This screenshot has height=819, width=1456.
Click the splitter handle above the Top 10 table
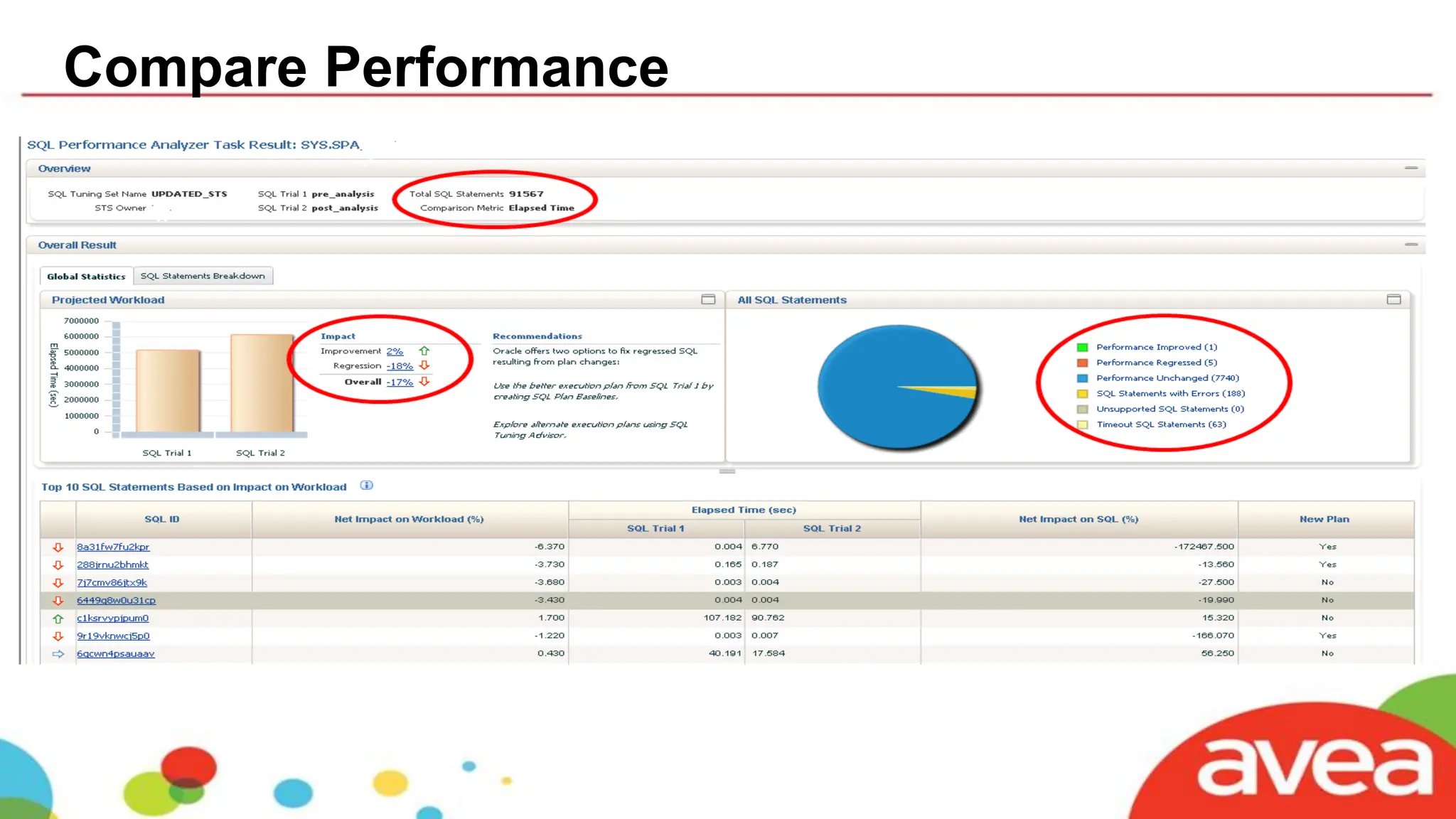(727, 471)
